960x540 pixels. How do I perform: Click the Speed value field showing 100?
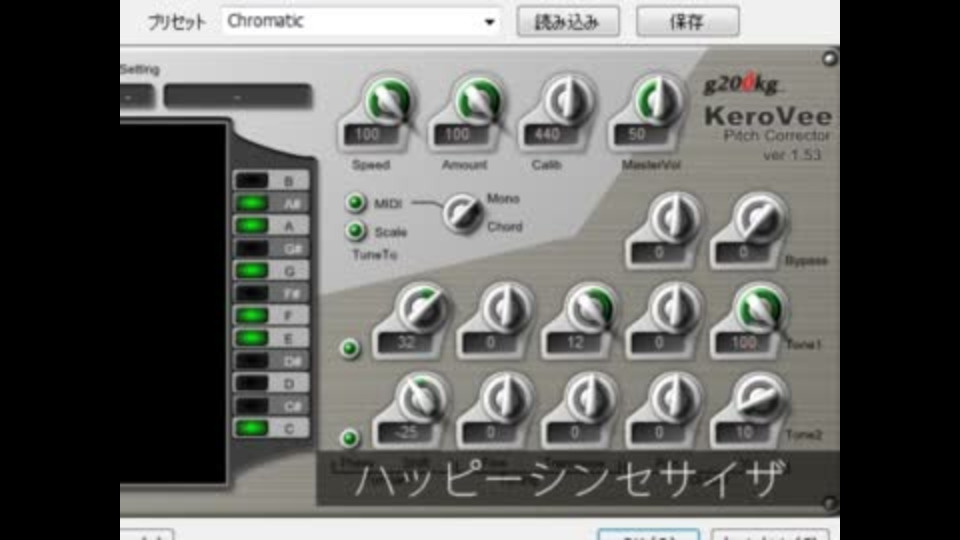click(369, 135)
